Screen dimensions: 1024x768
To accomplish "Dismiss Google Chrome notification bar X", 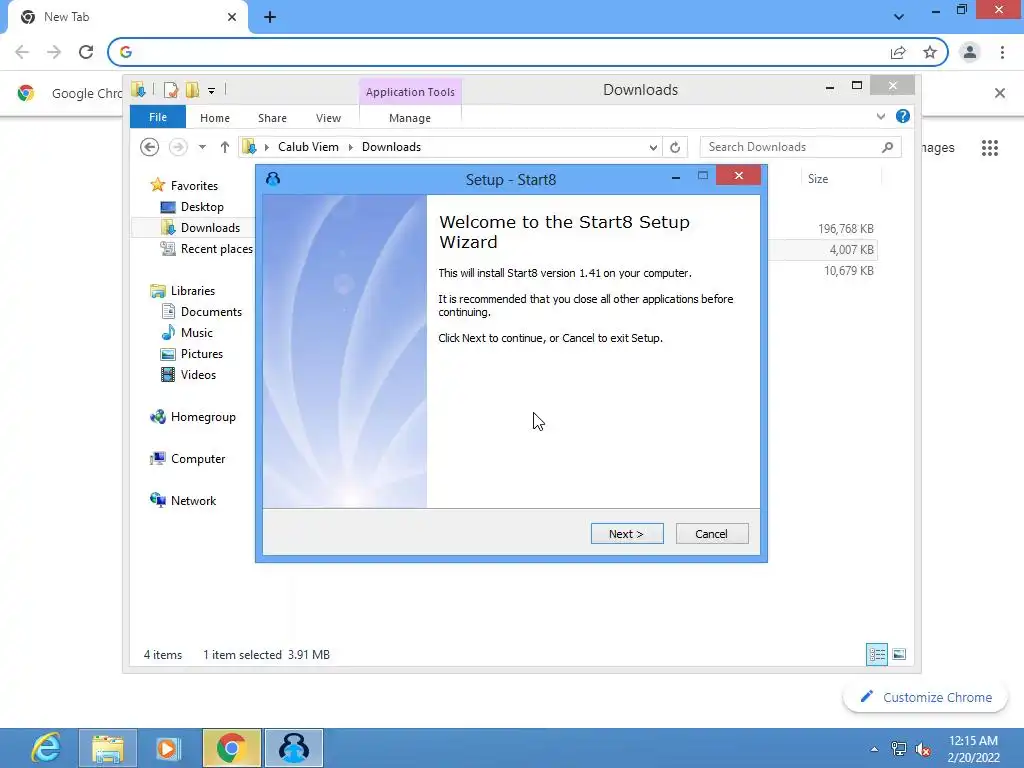I will coord(1000,93).
